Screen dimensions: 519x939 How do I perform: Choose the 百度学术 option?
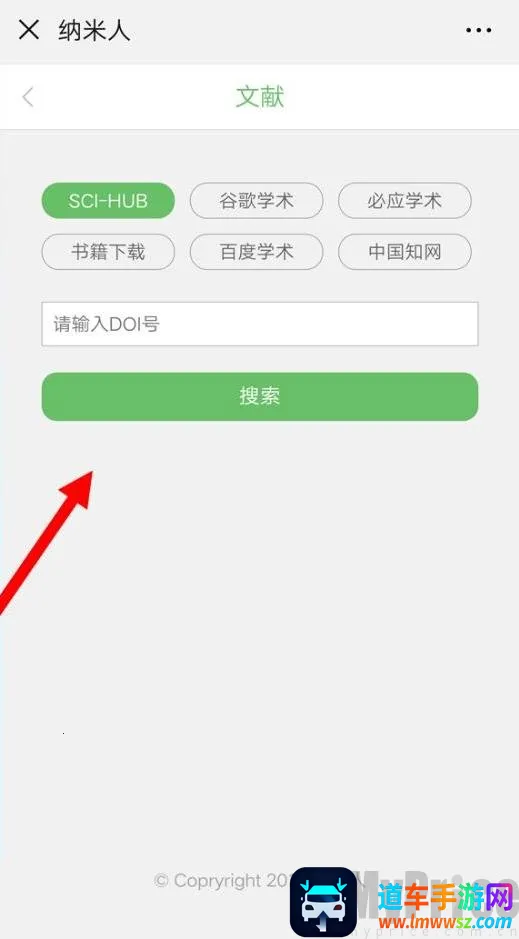256,252
